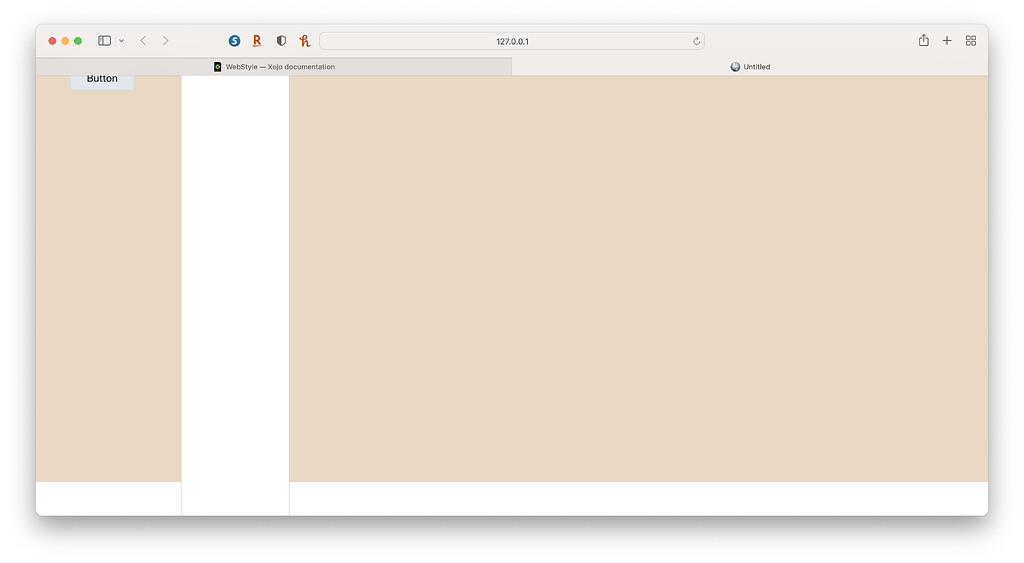This screenshot has width=1024, height=563.
Task: Open the orange R extension
Action: coord(257,40)
